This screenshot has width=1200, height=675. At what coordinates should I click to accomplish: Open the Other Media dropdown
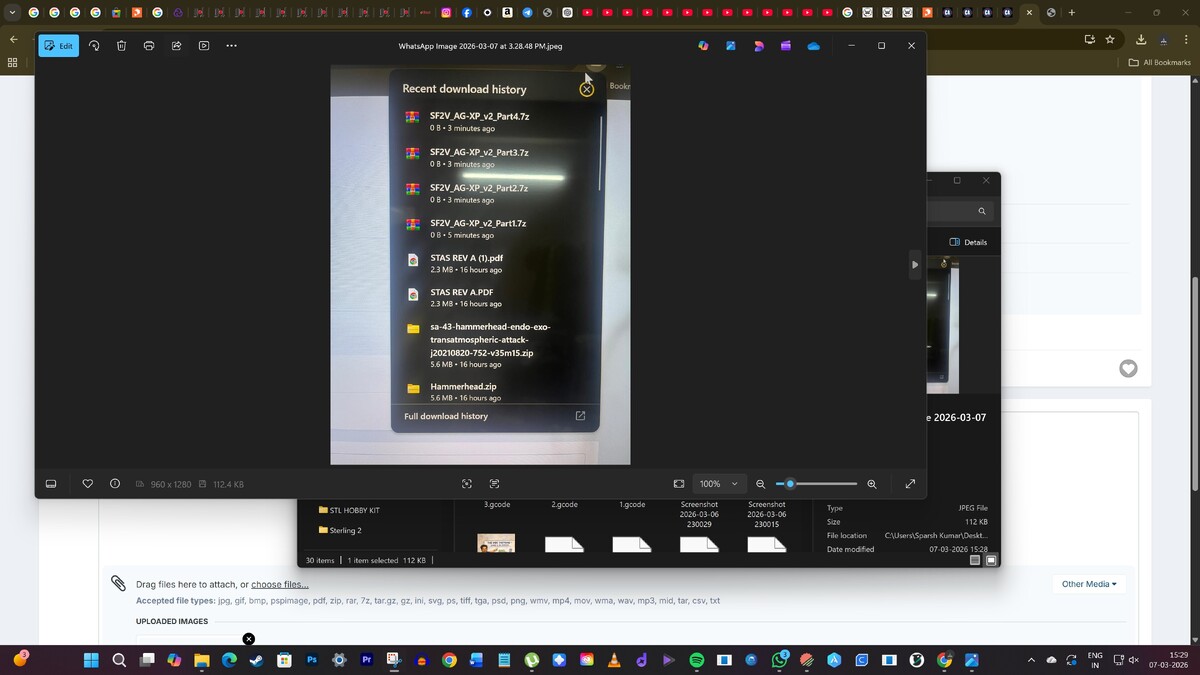point(1089,584)
